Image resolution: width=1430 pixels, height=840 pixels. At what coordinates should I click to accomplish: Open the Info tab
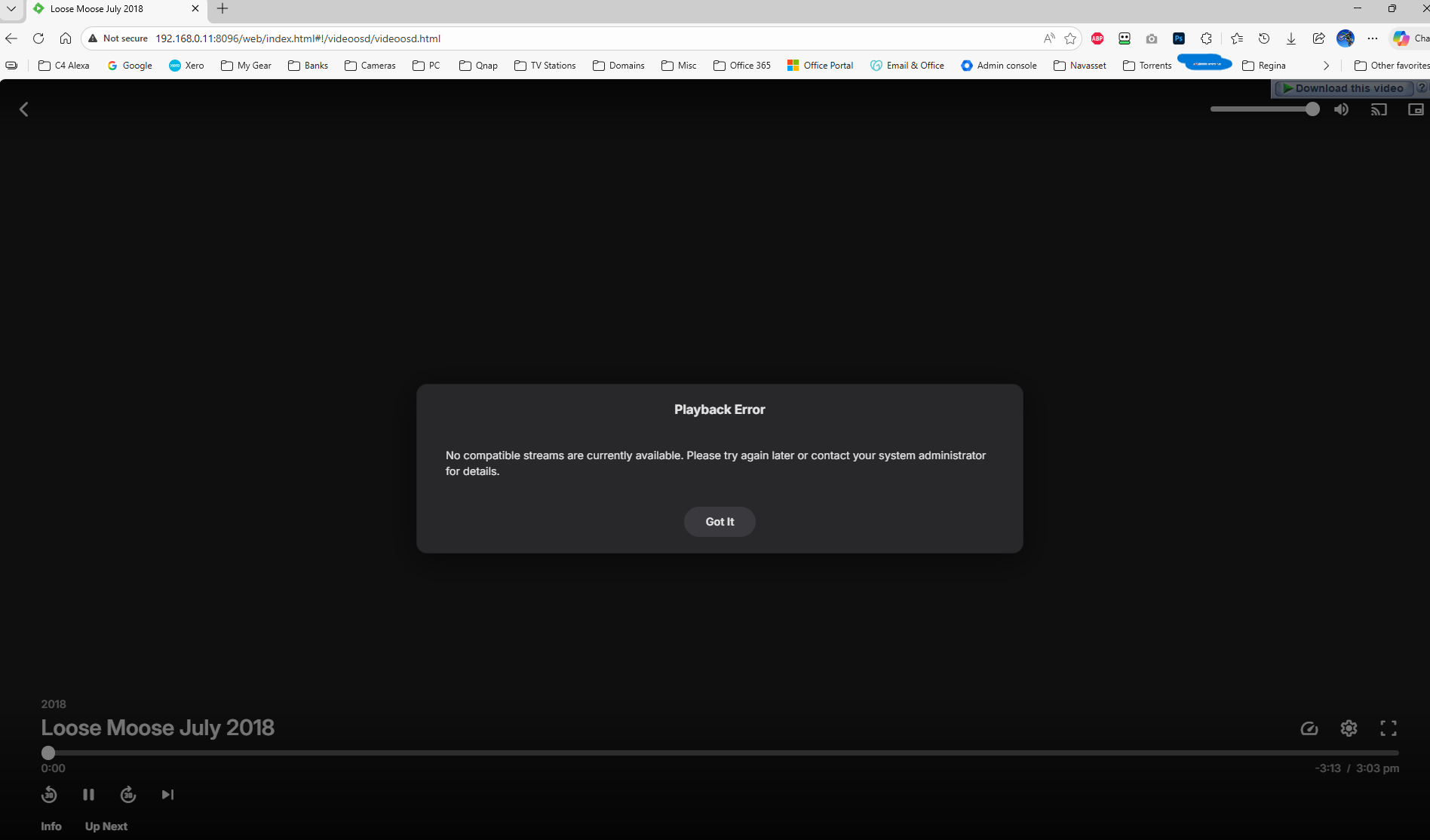click(x=51, y=826)
